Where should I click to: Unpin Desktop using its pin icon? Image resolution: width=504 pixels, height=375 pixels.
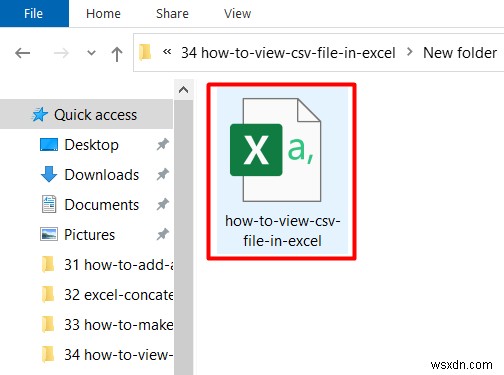point(163,144)
